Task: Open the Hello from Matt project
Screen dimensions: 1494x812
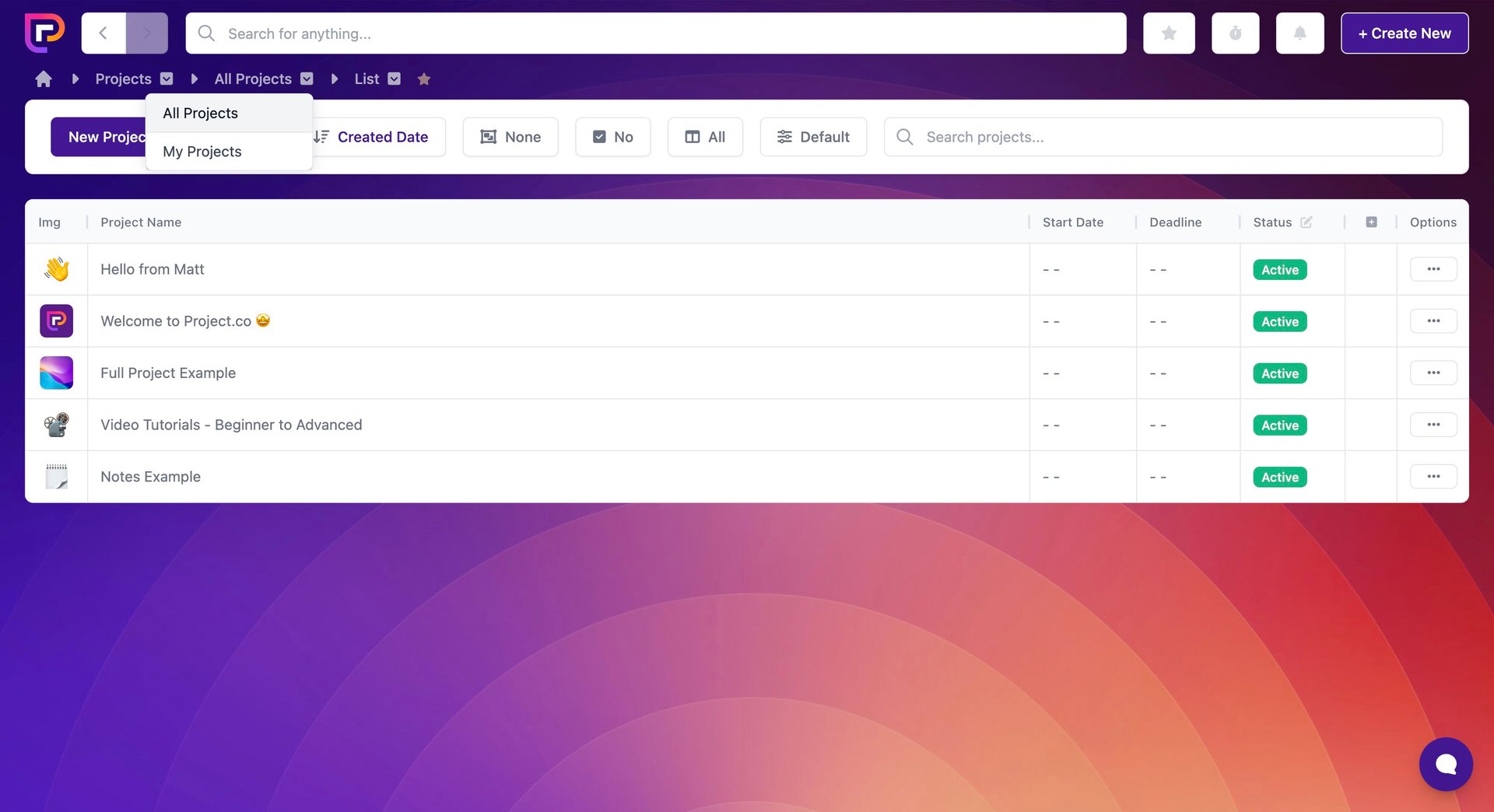Action: [153, 269]
